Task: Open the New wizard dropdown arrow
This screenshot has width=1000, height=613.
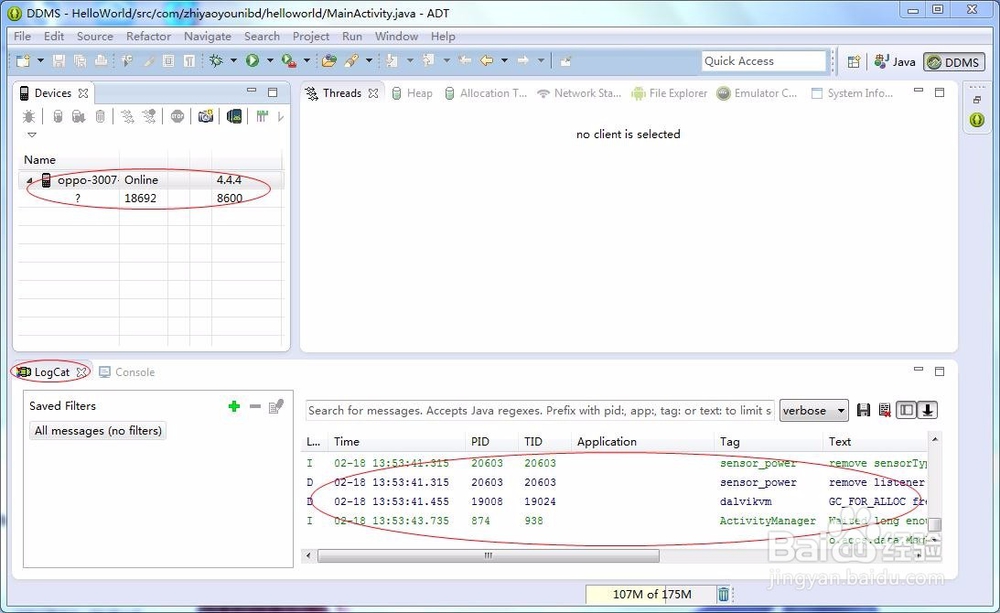Action: pos(40,61)
